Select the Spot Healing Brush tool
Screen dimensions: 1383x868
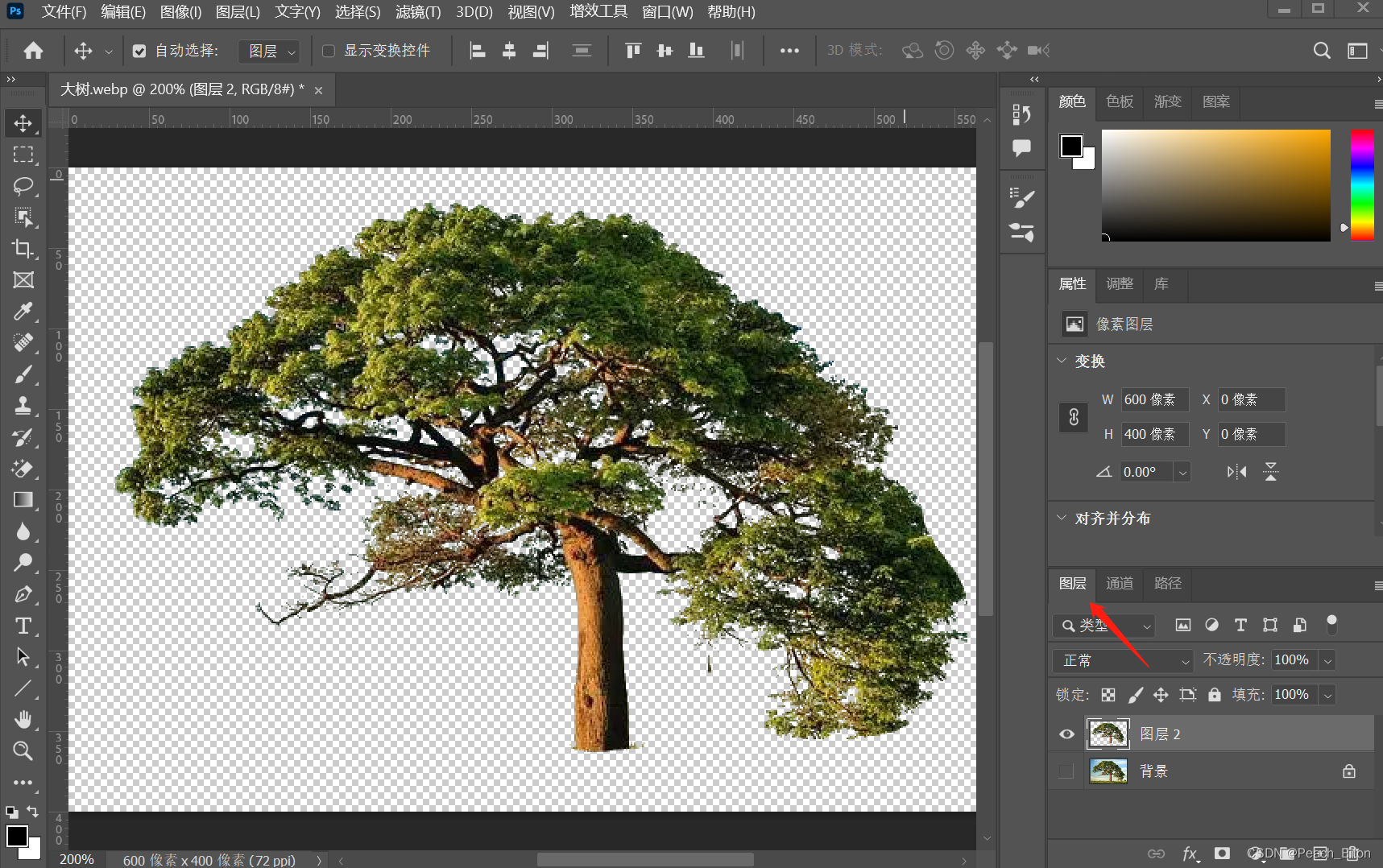coord(23,343)
